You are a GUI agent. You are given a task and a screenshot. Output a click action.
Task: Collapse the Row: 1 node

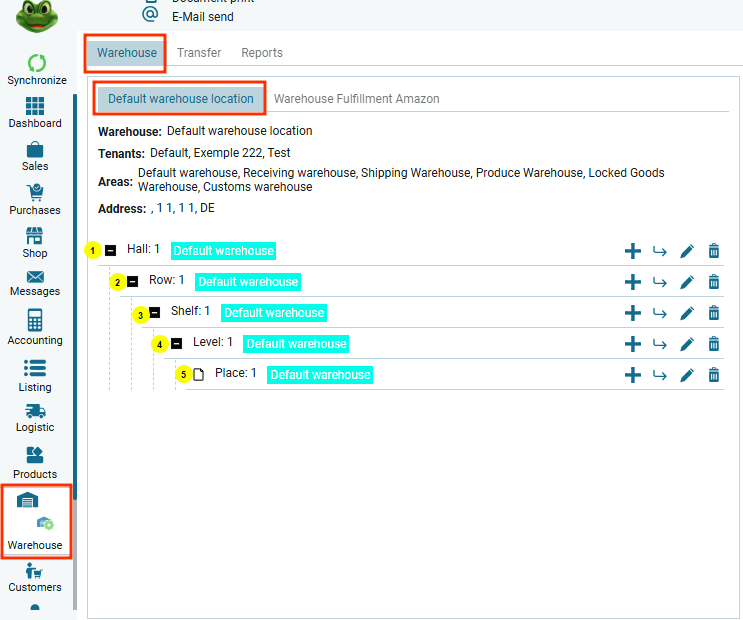[133, 282]
